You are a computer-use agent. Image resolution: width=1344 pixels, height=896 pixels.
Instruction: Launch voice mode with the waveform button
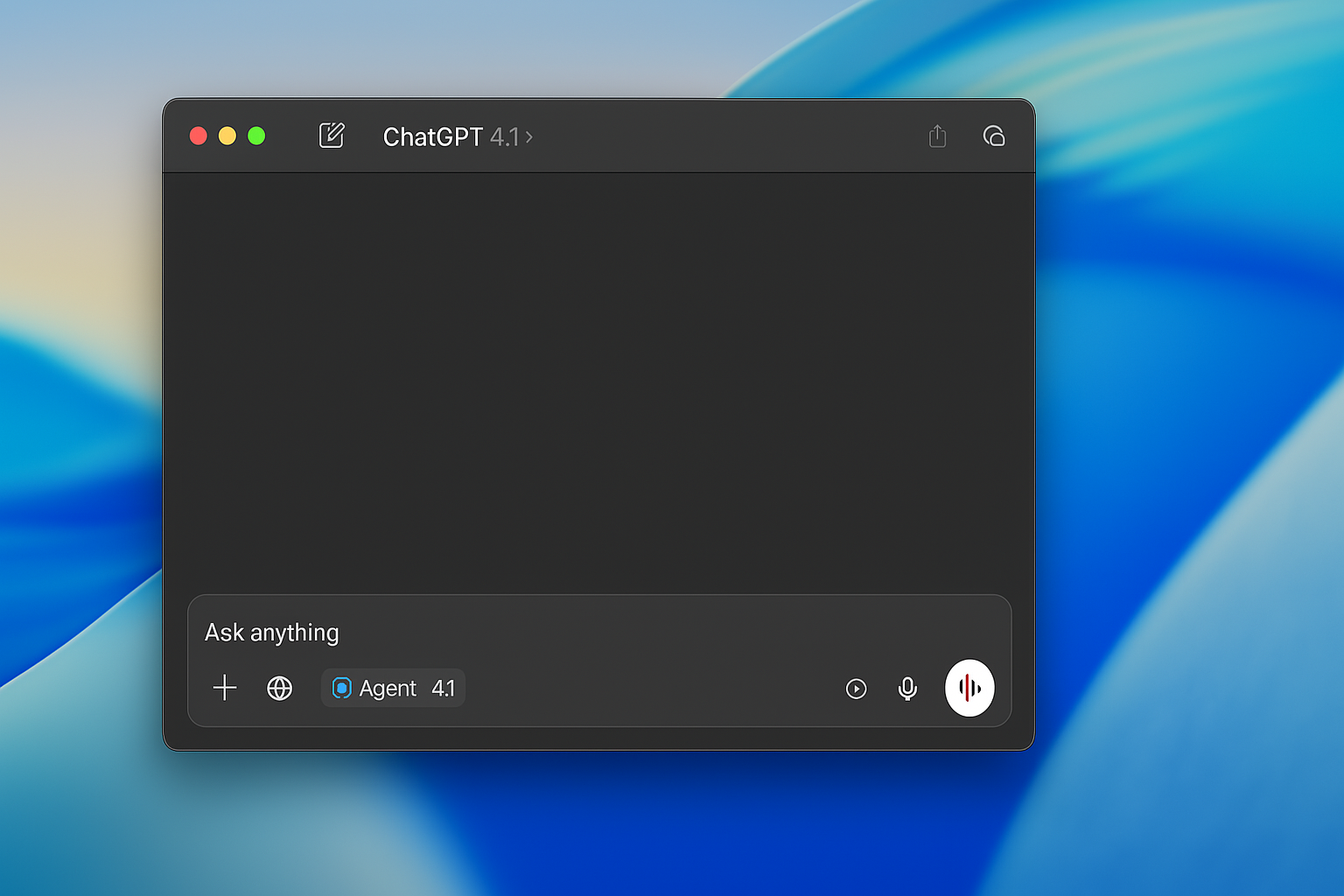pyautogui.click(x=969, y=688)
